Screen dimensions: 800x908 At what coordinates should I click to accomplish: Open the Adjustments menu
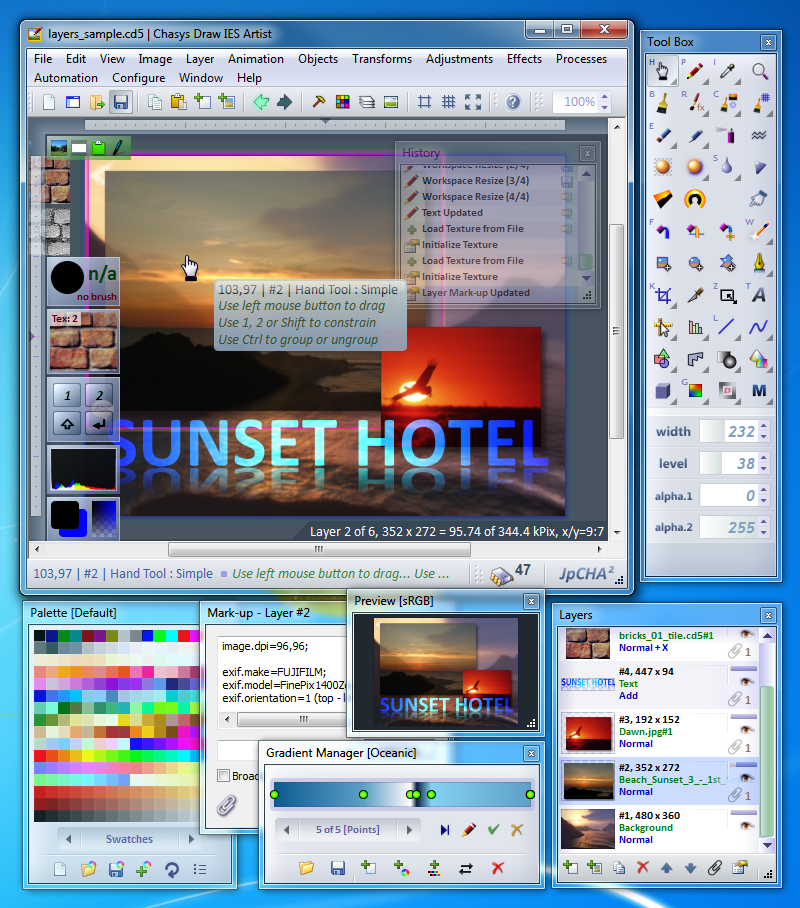pyautogui.click(x=459, y=59)
